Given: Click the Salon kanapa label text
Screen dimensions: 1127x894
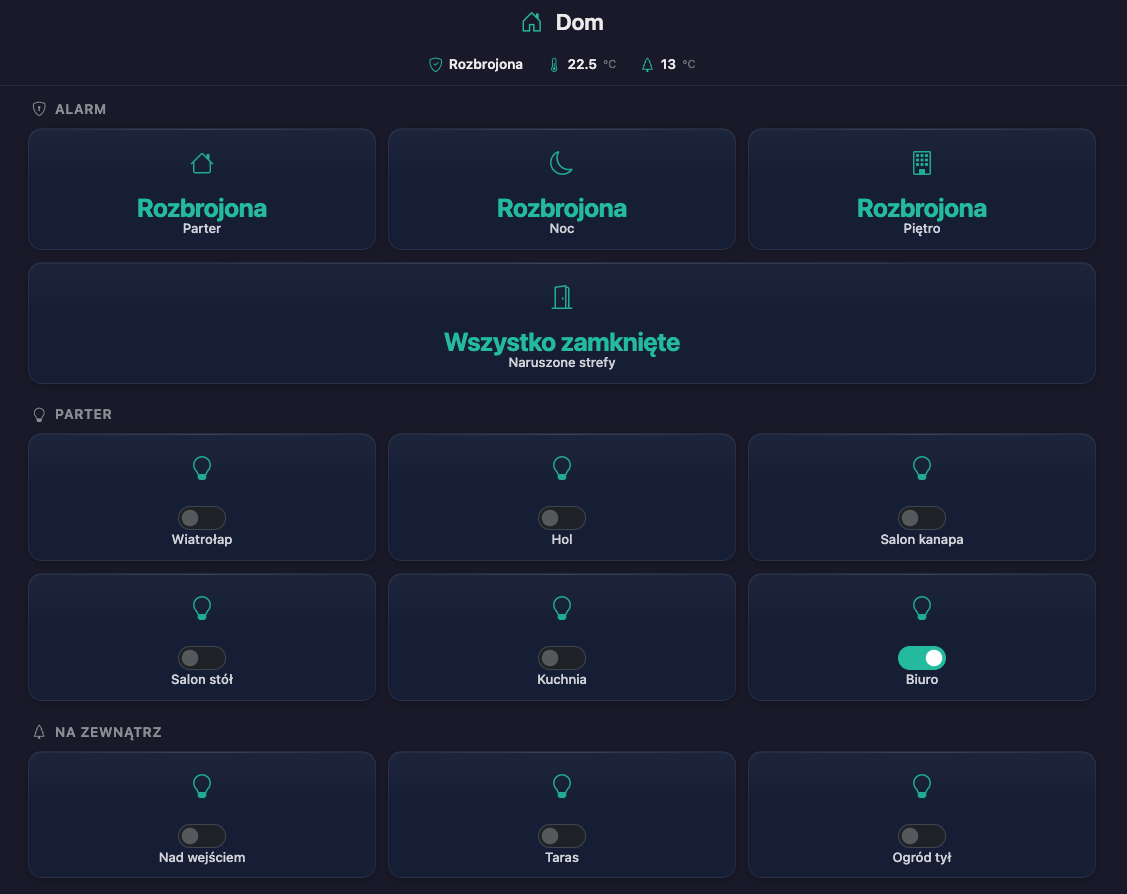Looking at the screenshot, I should pyautogui.click(x=921, y=540).
